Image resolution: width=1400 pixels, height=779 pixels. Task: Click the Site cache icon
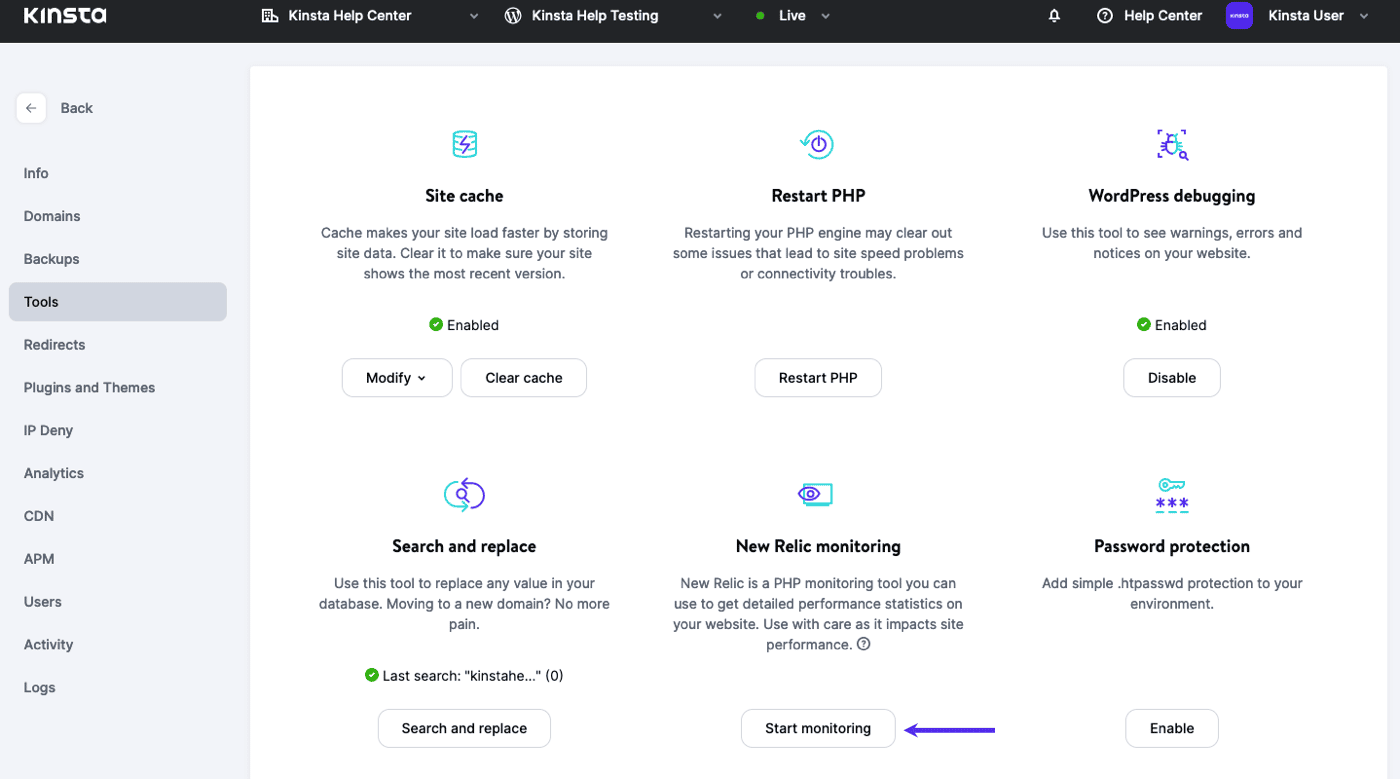(x=464, y=144)
